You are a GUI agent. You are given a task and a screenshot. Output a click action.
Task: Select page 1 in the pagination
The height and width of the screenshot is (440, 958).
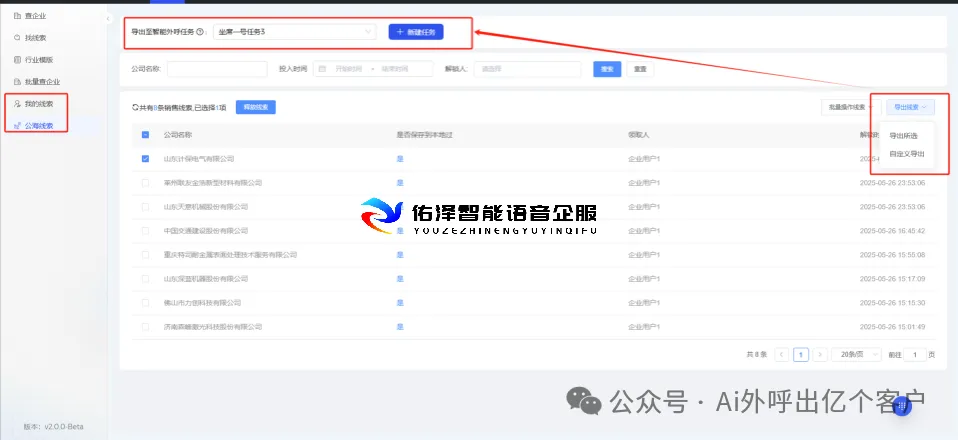tap(801, 354)
